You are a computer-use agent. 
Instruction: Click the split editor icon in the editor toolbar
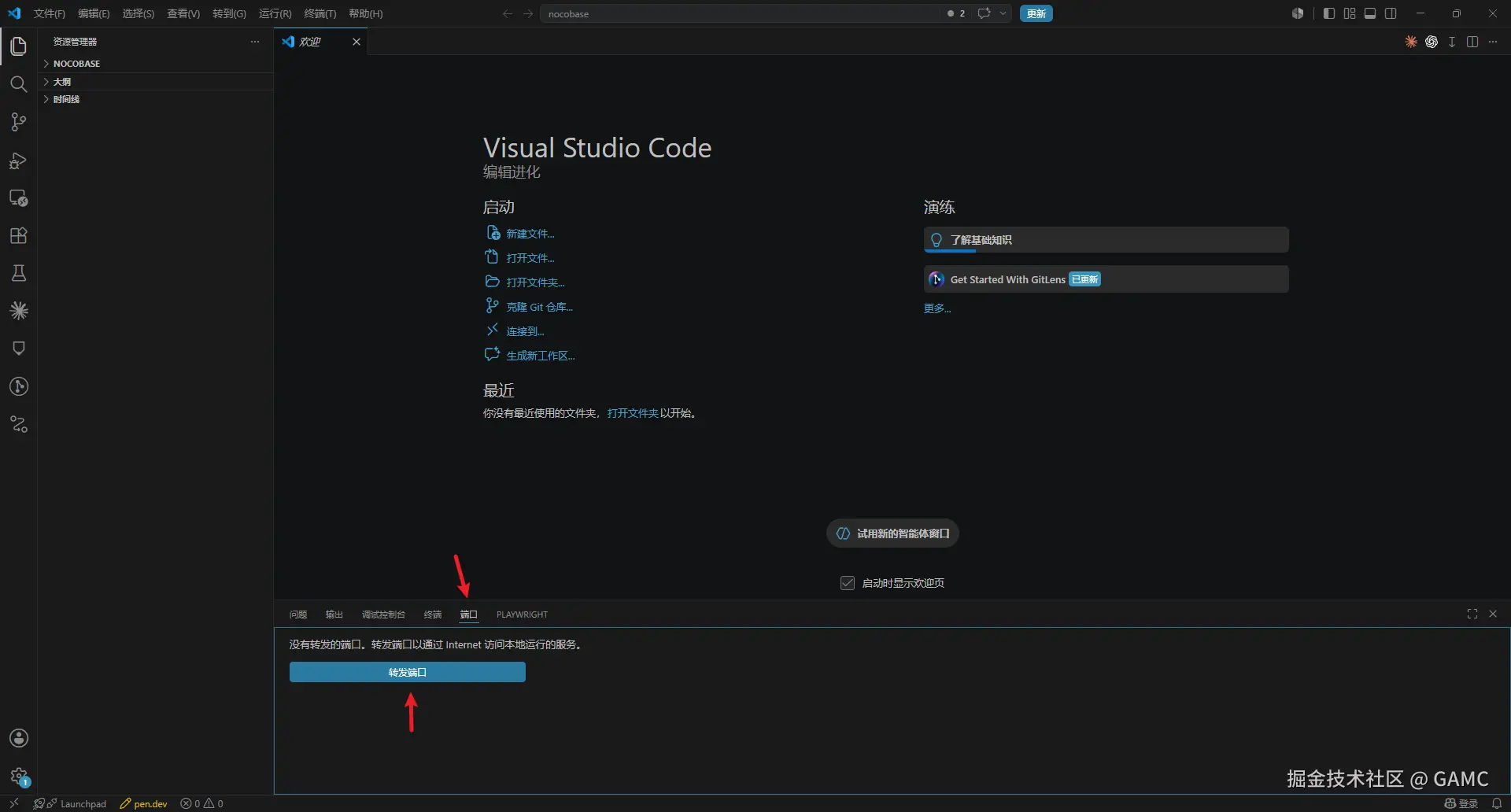[1472, 42]
